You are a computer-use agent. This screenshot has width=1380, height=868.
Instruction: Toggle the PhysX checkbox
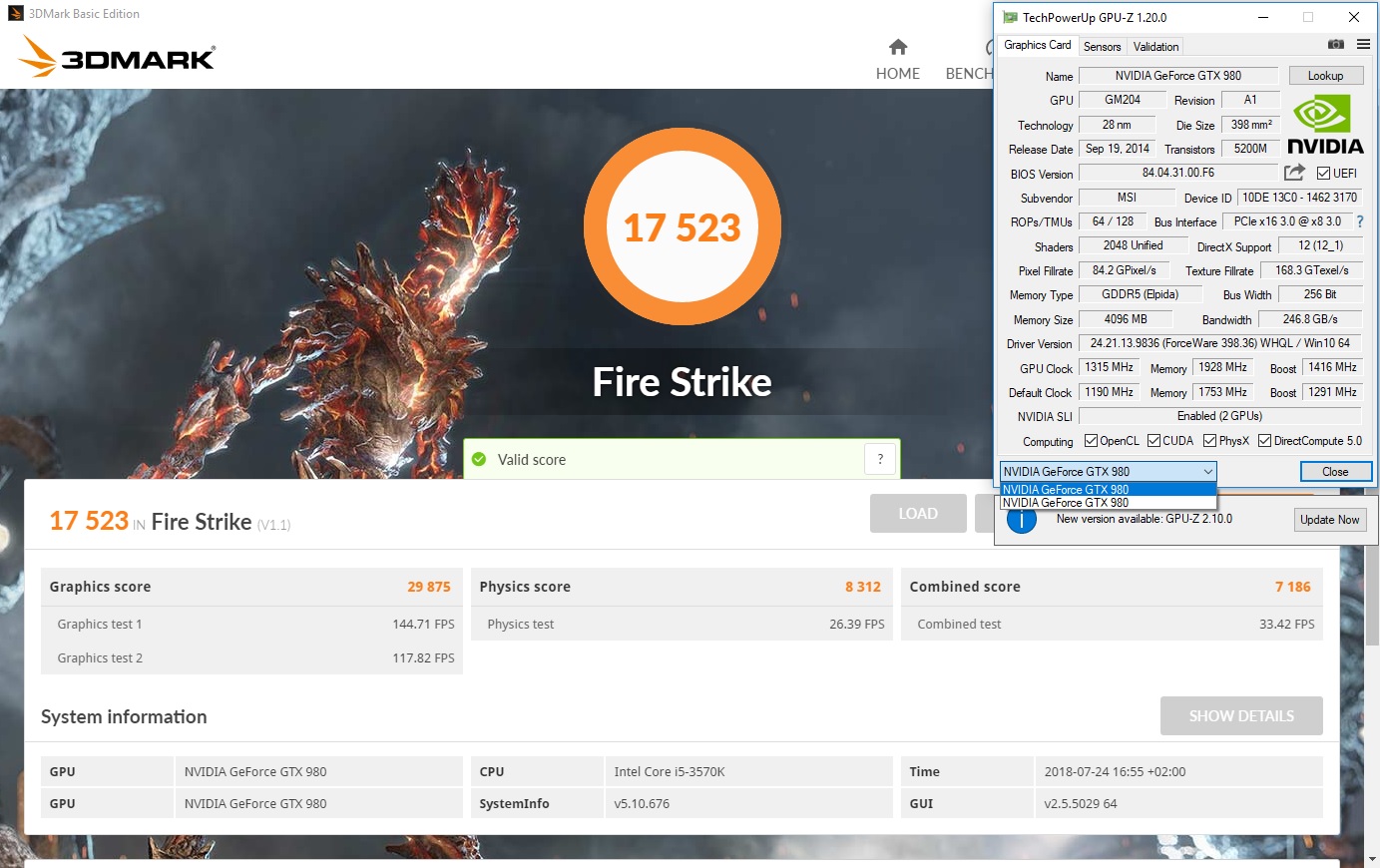click(x=1209, y=441)
